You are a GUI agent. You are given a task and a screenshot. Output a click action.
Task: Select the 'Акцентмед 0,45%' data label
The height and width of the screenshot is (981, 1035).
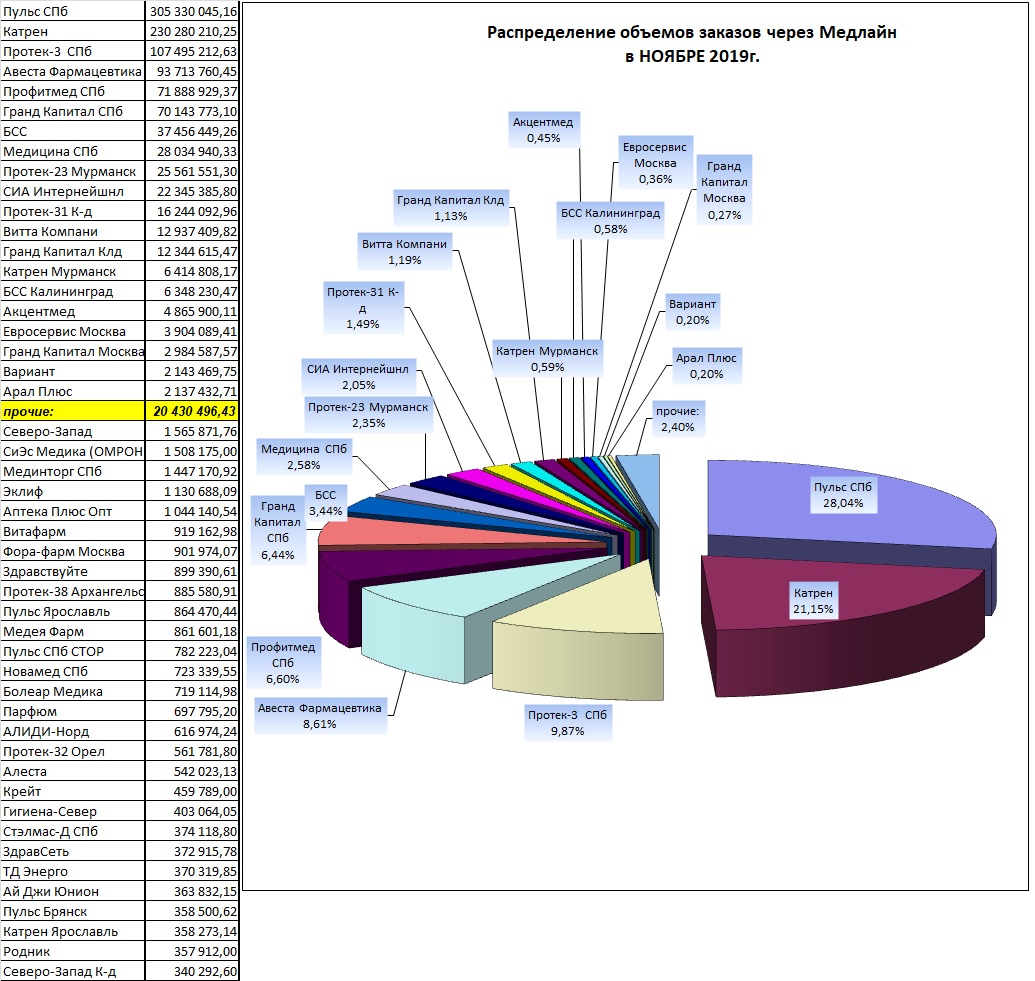coord(543,130)
